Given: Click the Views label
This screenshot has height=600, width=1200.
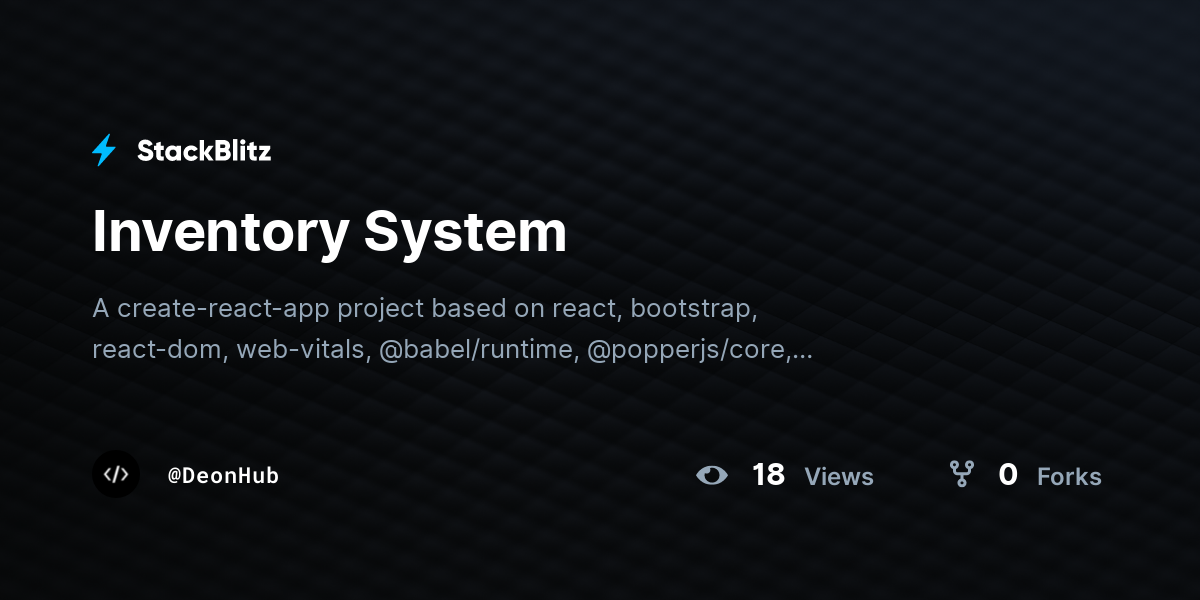Looking at the screenshot, I should [x=839, y=477].
